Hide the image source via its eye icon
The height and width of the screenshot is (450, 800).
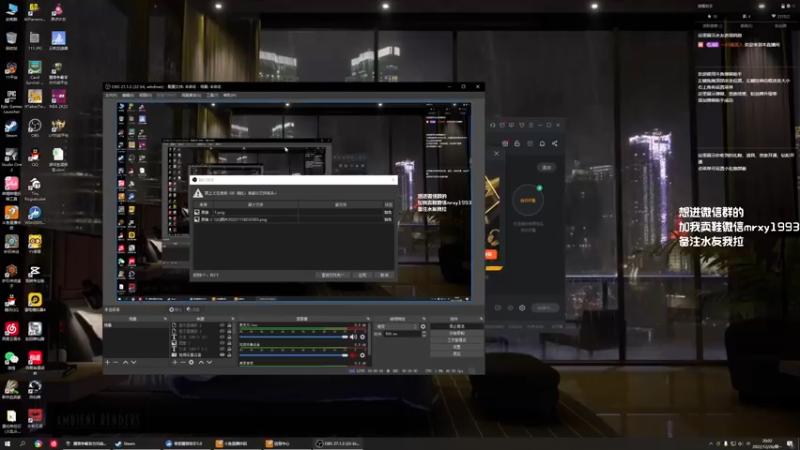click(222, 343)
